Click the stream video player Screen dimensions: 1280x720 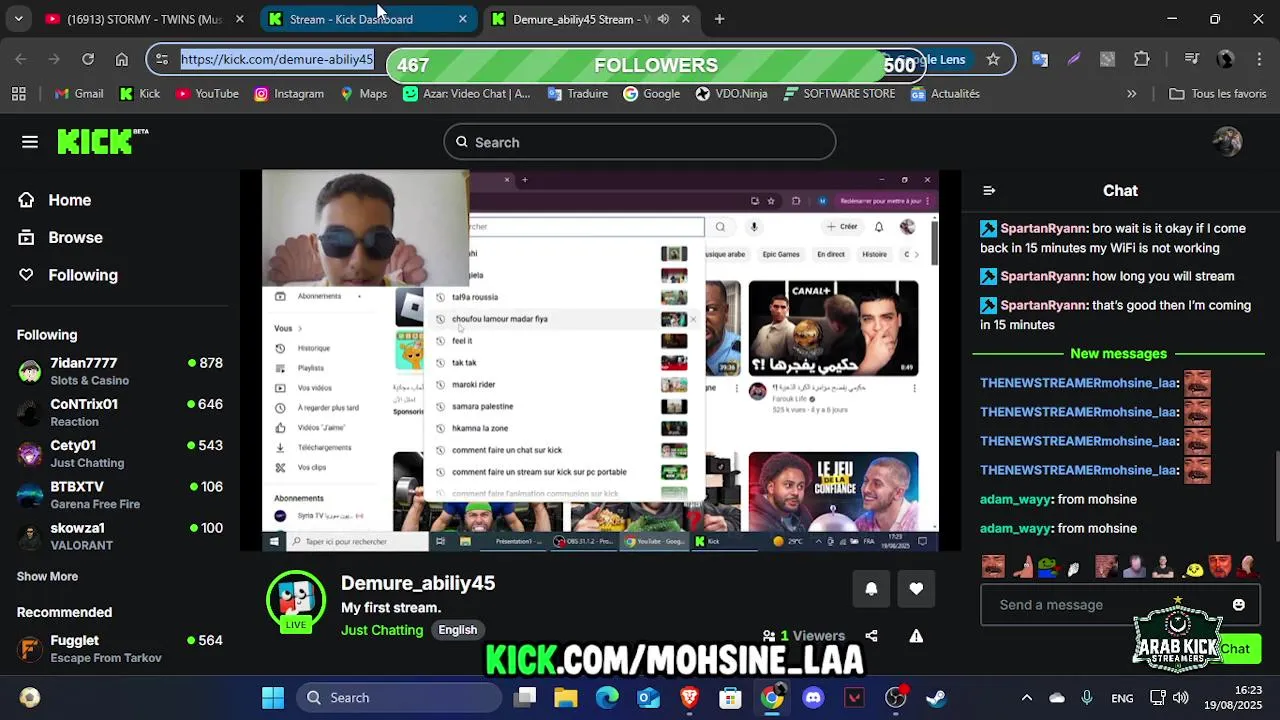pyautogui.click(x=600, y=360)
